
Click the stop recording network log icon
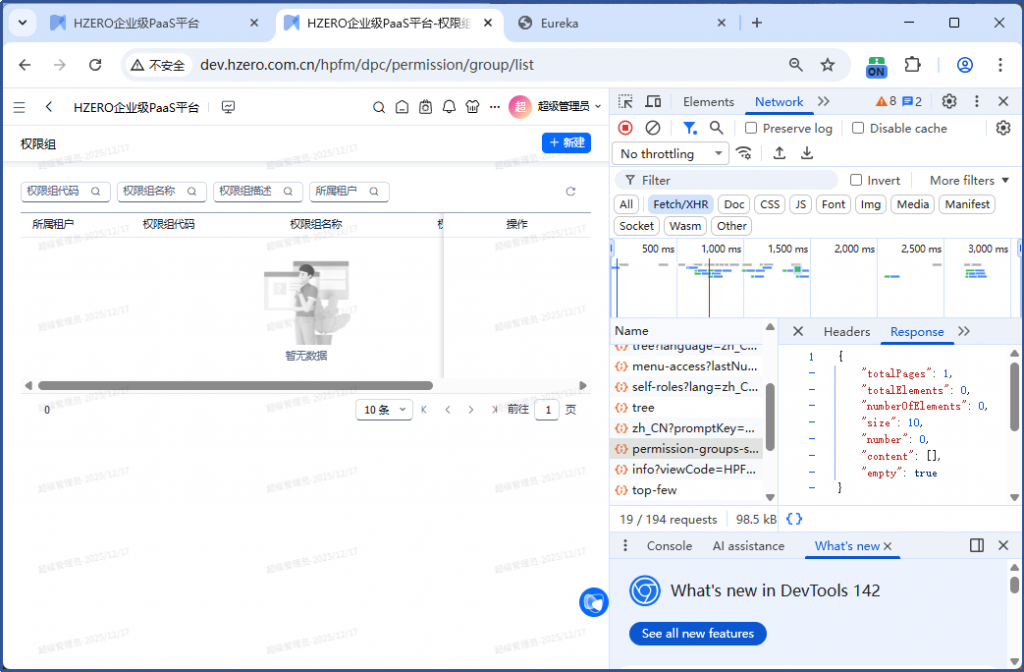pos(625,128)
